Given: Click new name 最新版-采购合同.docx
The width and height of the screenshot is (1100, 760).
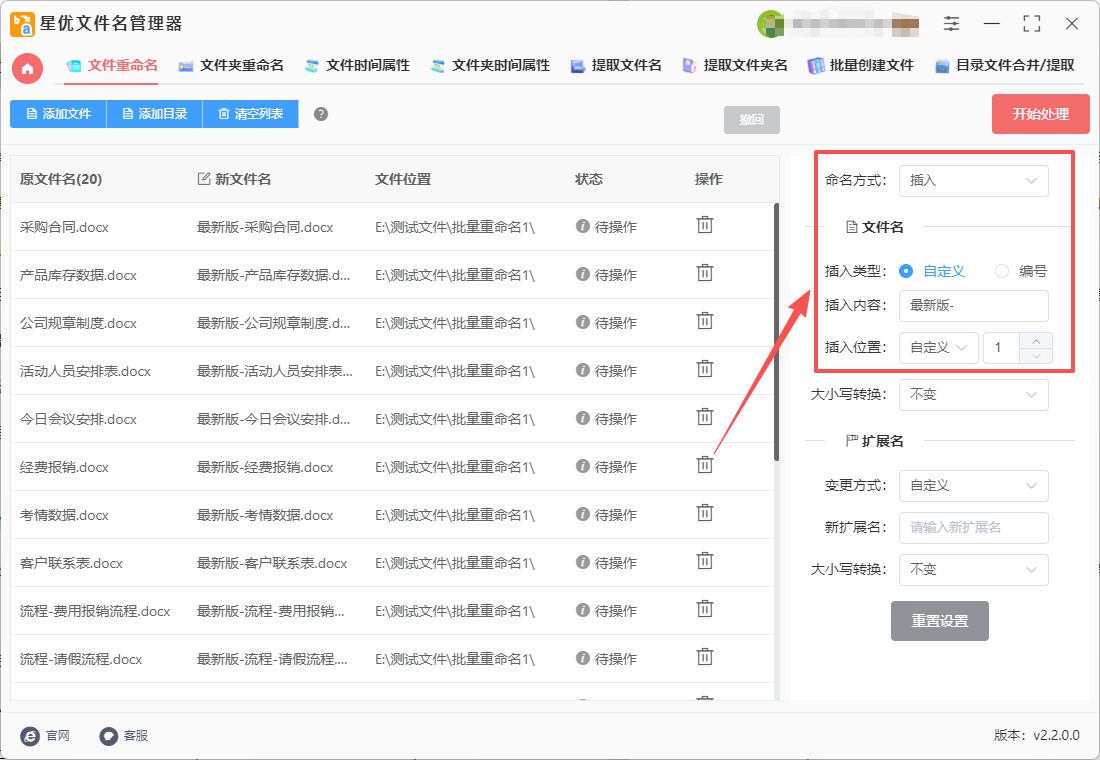Looking at the screenshot, I should [x=265, y=227].
